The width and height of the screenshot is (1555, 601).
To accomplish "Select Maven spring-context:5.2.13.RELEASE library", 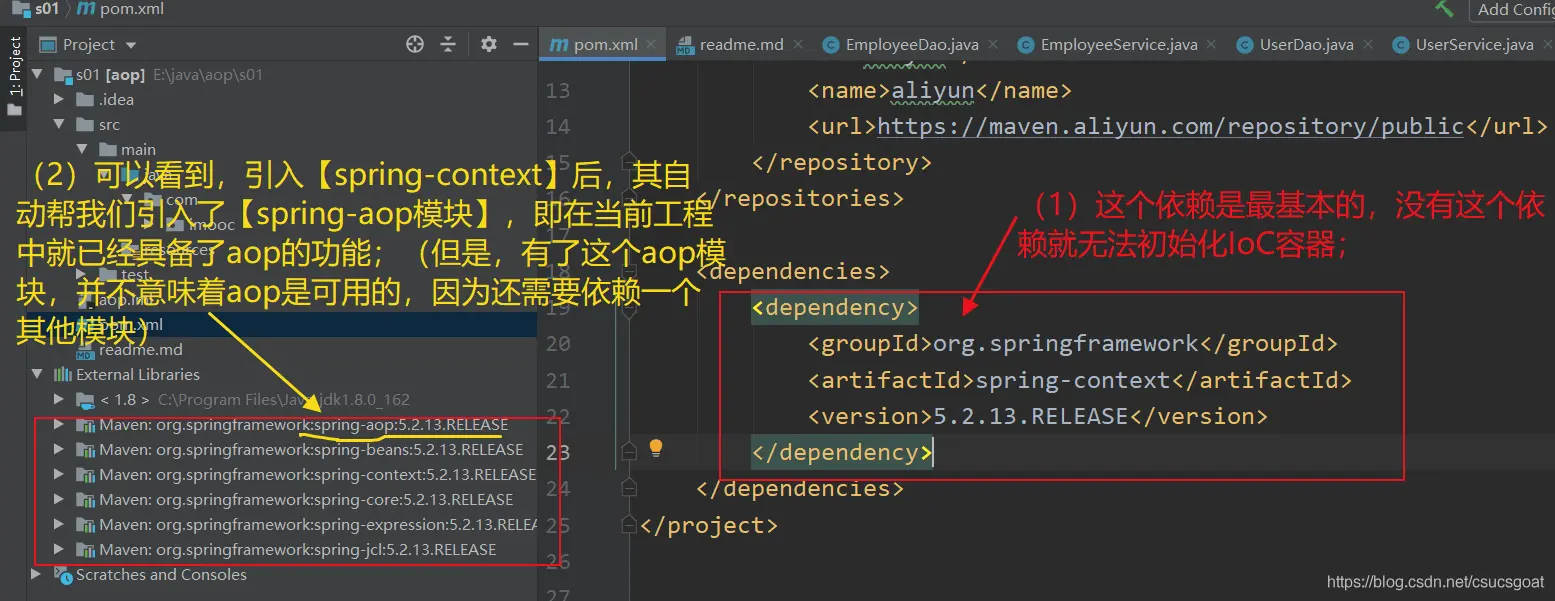I will click(317, 475).
